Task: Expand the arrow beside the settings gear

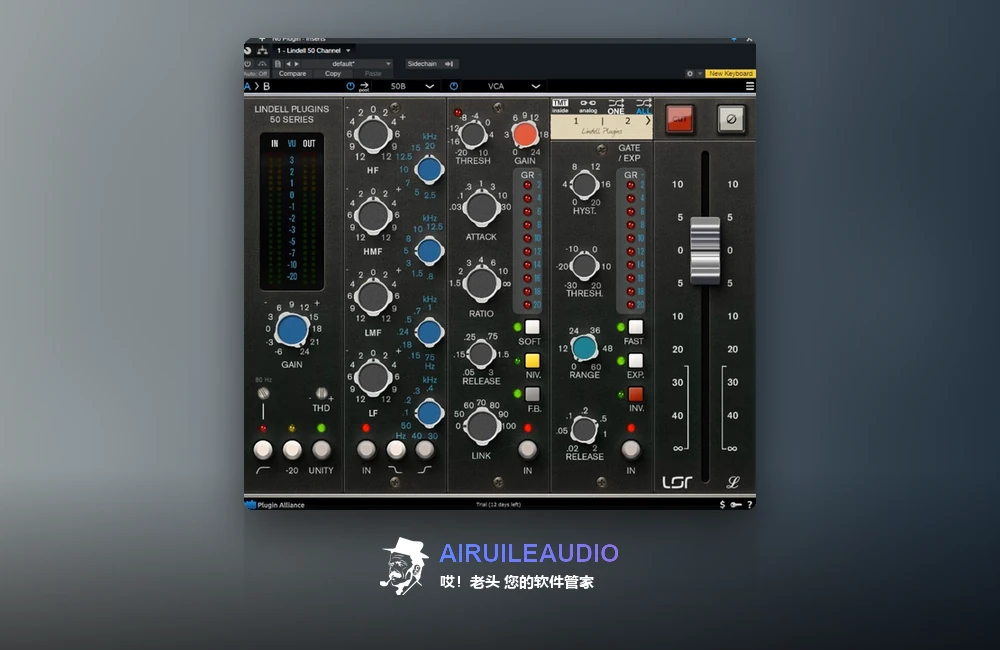Action: pyautogui.click(x=700, y=73)
